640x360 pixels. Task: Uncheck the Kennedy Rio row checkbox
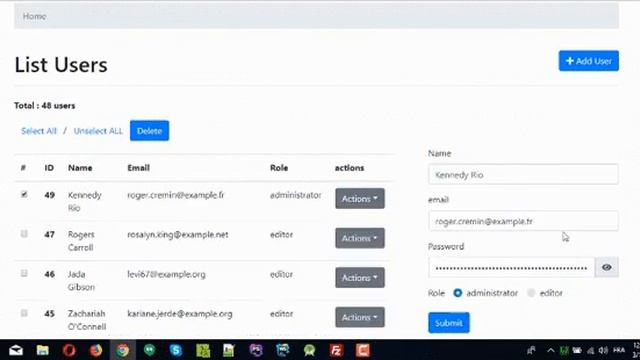(24, 194)
